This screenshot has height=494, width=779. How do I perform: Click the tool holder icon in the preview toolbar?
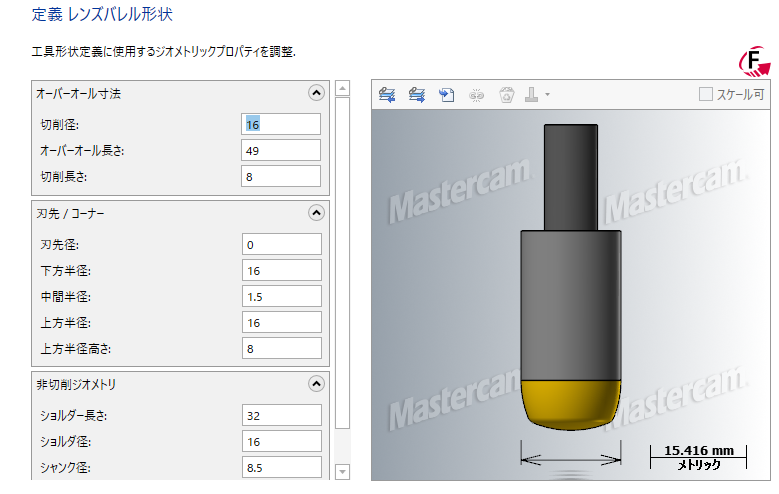click(x=532, y=94)
